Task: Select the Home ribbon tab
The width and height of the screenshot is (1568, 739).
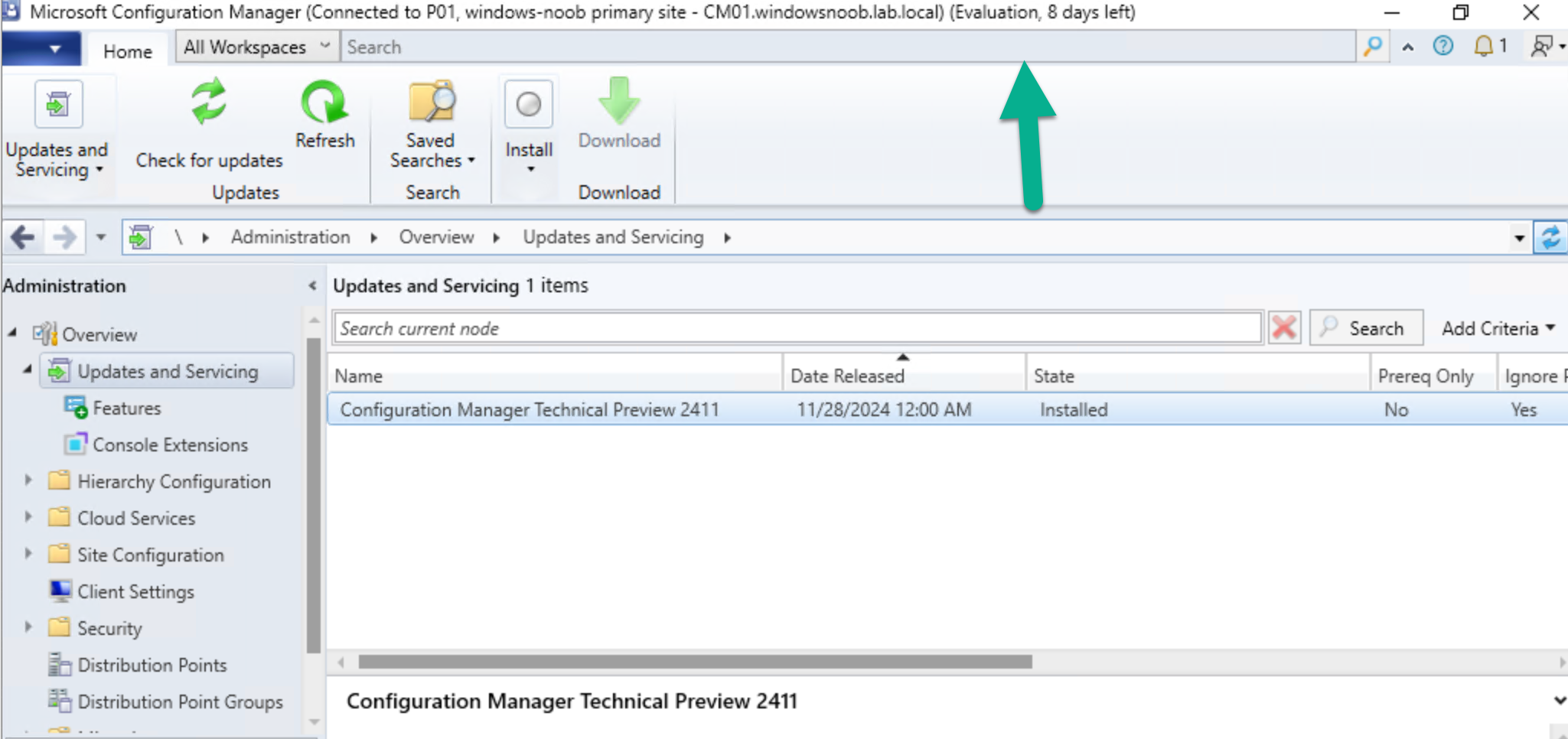Action: pos(127,51)
